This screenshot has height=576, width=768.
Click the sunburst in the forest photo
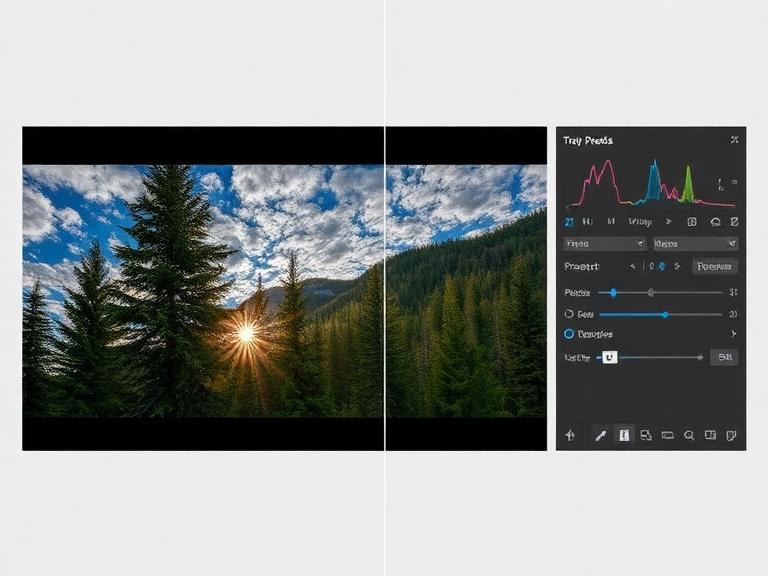(246, 333)
